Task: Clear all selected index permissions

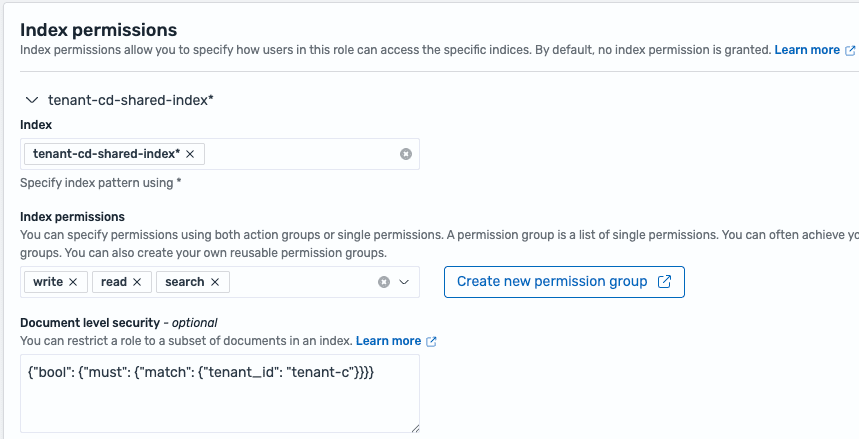Action: coord(384,282)
